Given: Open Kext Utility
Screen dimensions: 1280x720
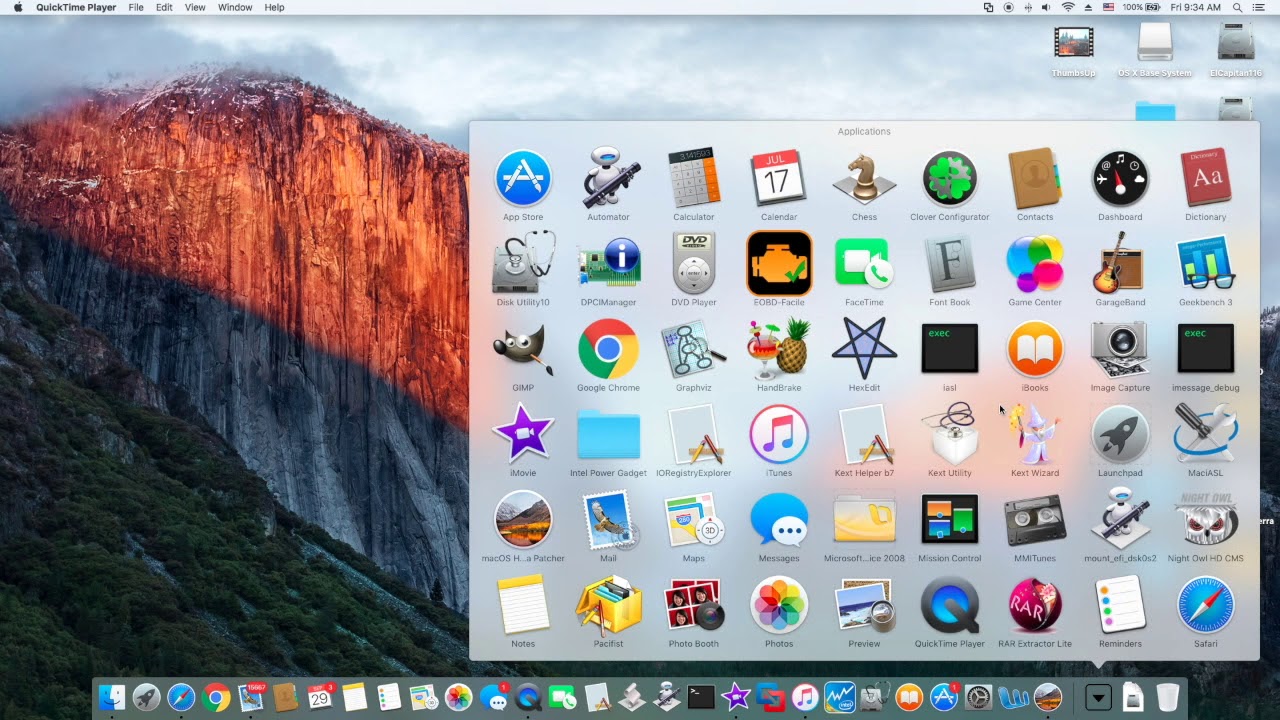Looking at the screenshot, I should [x=950, y=434].
